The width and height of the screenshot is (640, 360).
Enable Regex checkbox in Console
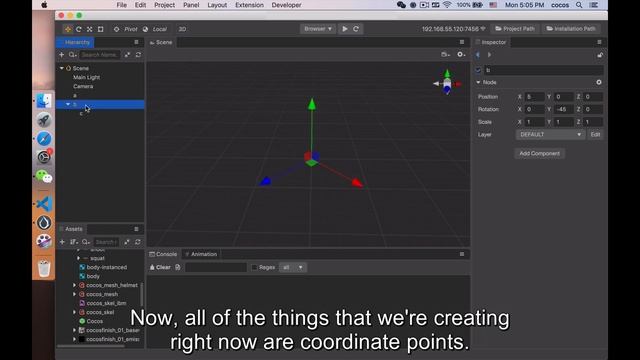254,267
